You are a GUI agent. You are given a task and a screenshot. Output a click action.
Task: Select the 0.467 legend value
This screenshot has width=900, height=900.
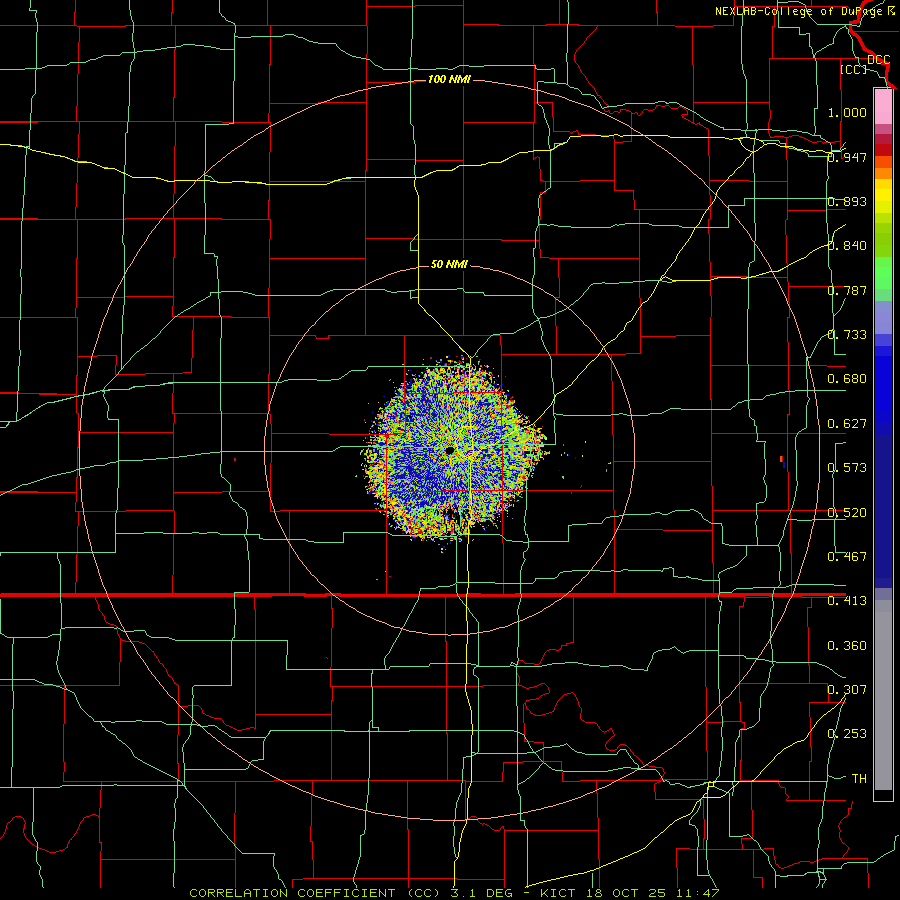[x=847, y=557]
